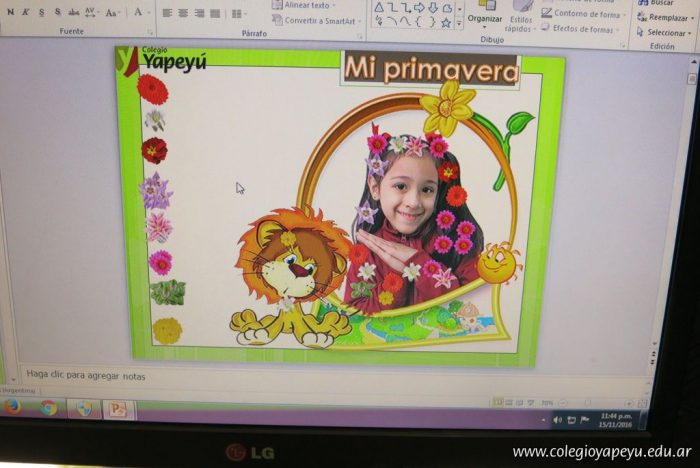Center the paragraph text
Viewport: 700px width, 468px height.
coord(183,13)
